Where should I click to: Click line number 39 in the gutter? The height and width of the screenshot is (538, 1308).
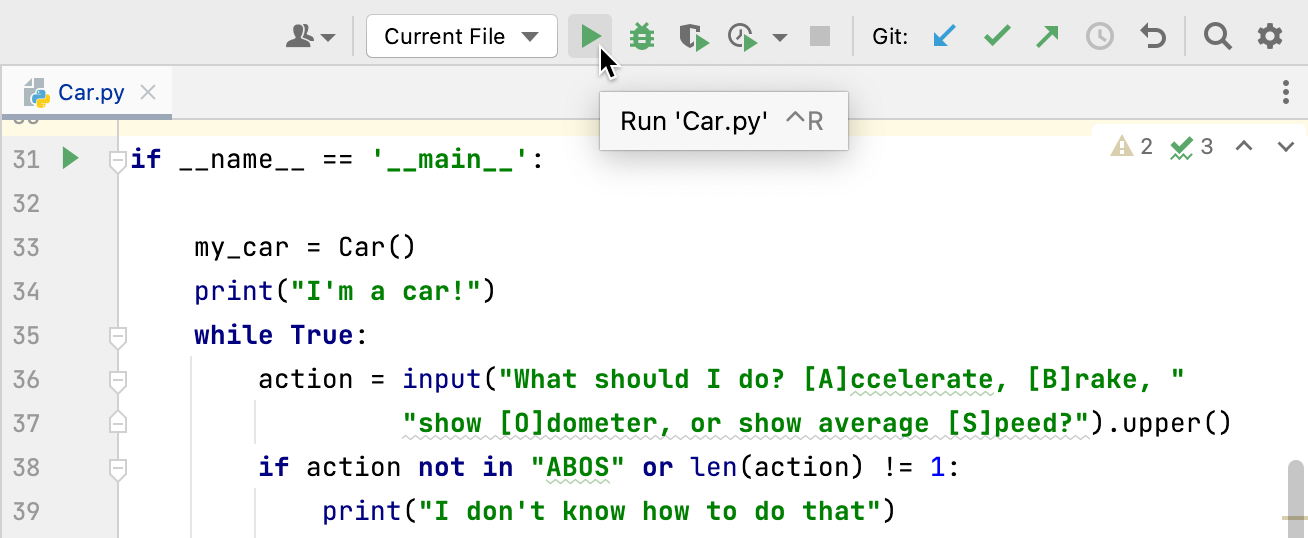pyautogui.click(x=26, y=511)
